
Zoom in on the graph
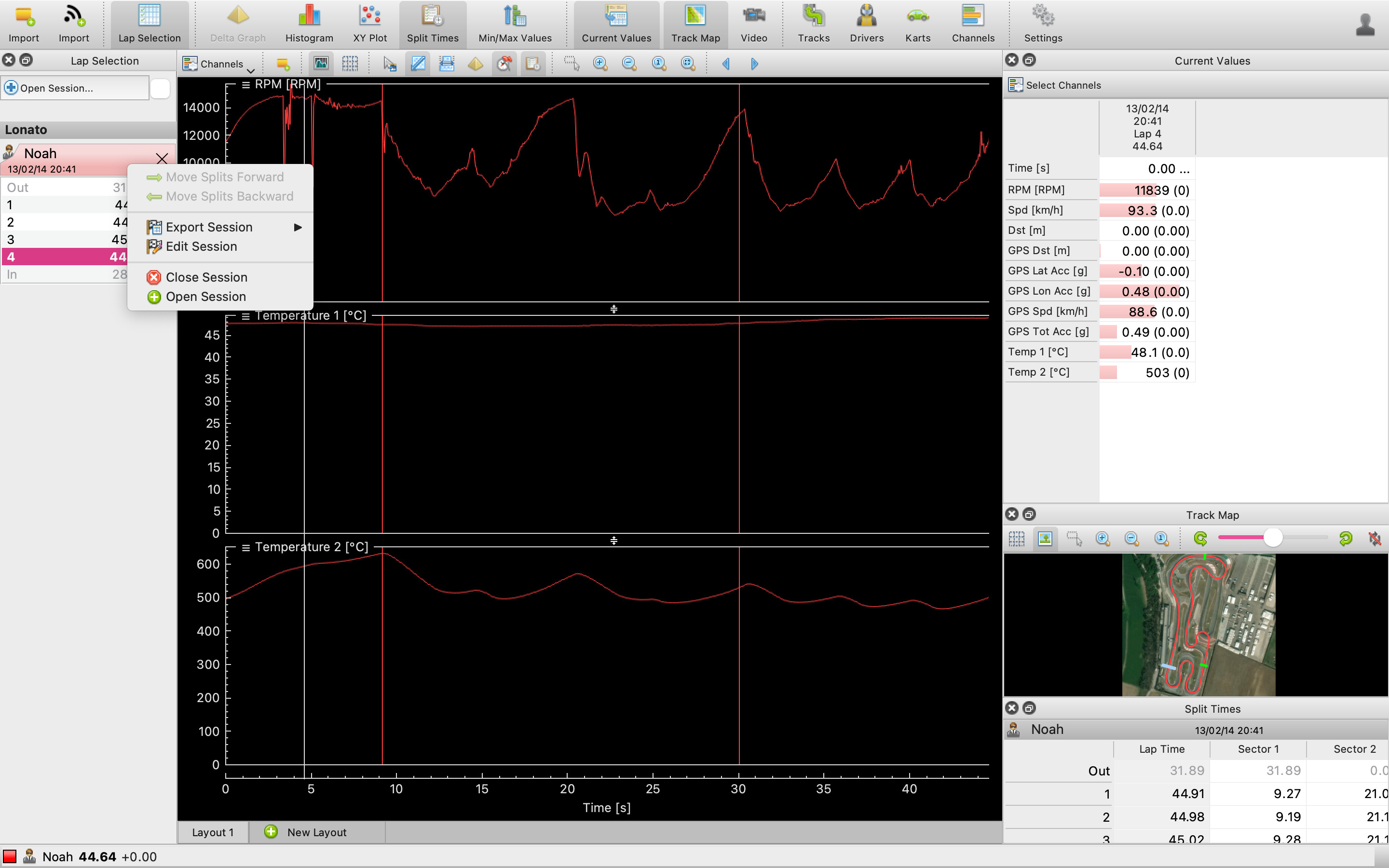point(600,64)
